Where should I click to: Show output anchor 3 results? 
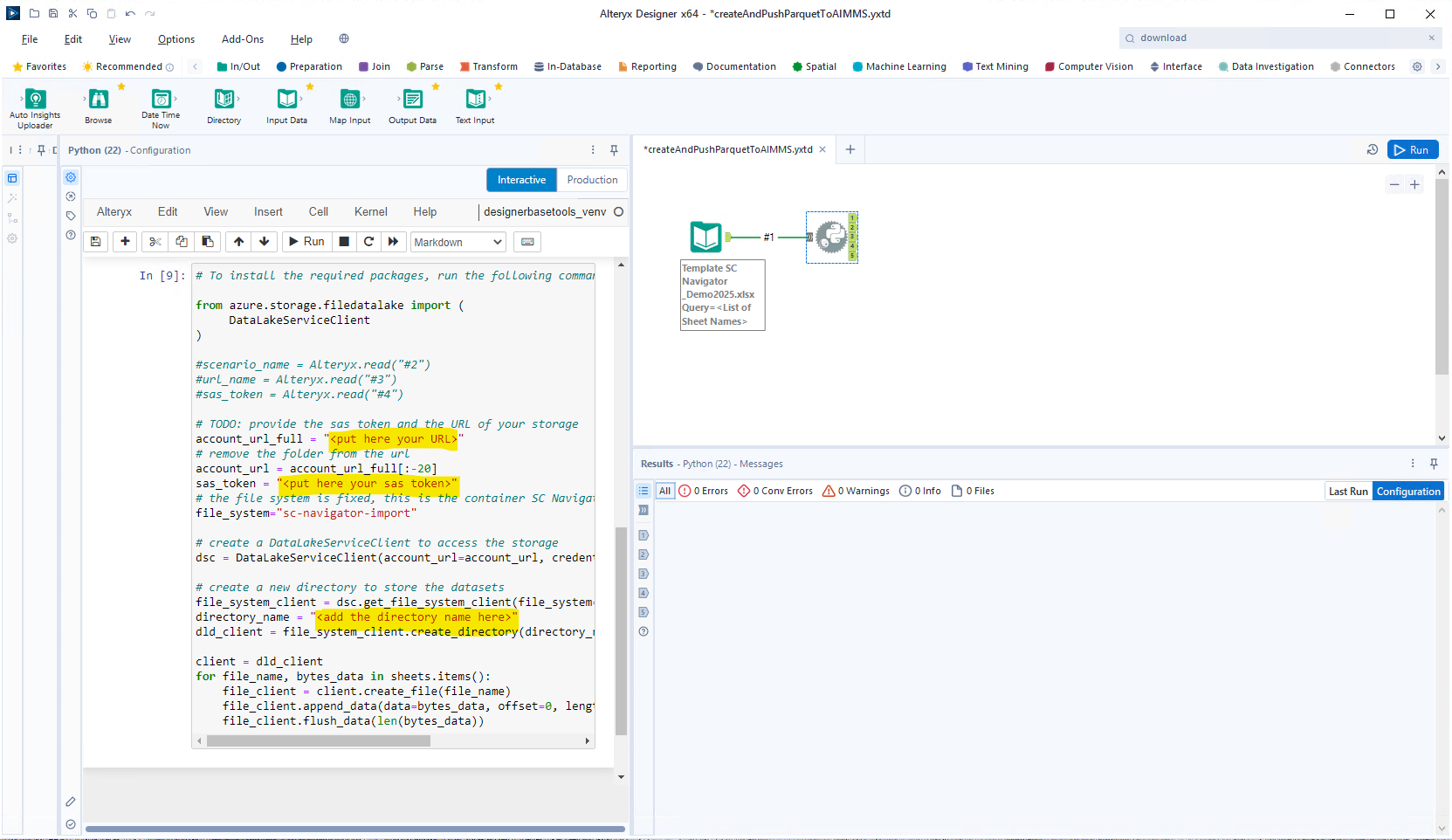[x=643, y=574]
